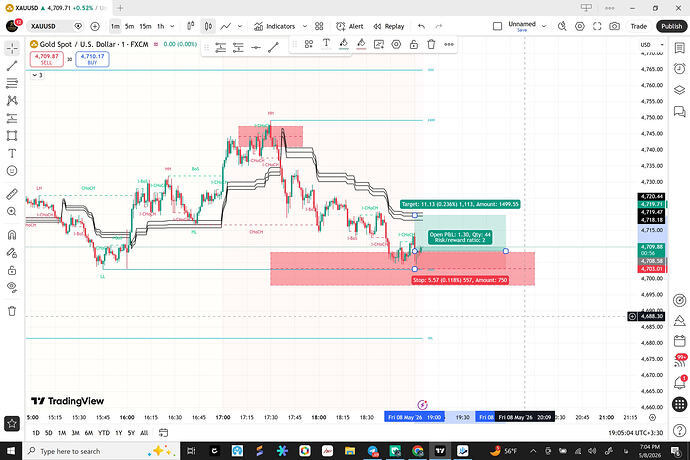Toggle hide all drawings eye icon

click(12, 288)
